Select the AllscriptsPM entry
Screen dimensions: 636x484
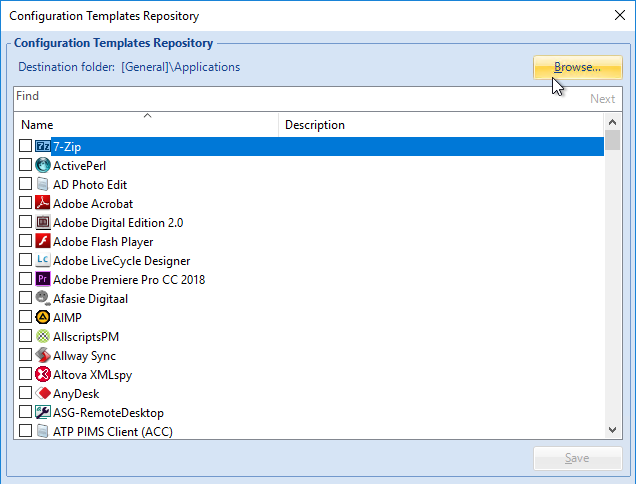click(86, 337)
